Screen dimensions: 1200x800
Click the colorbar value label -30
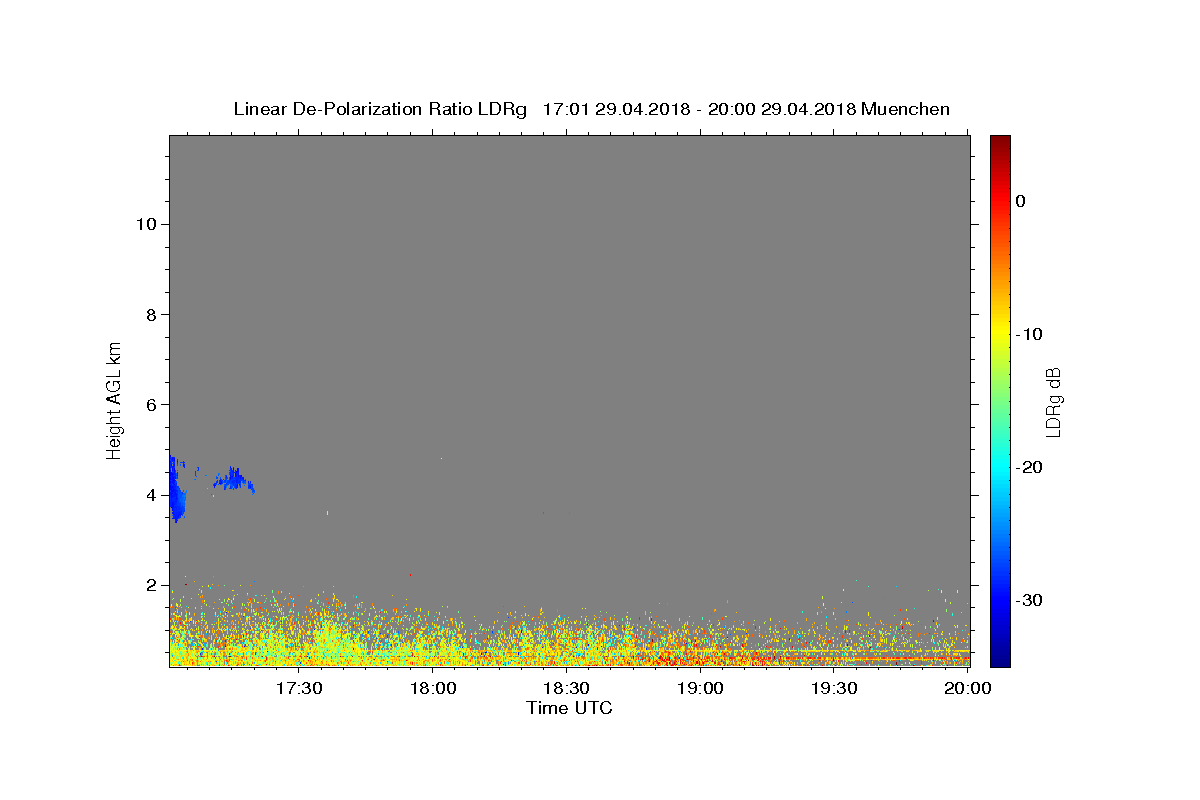coord(1030,600)
